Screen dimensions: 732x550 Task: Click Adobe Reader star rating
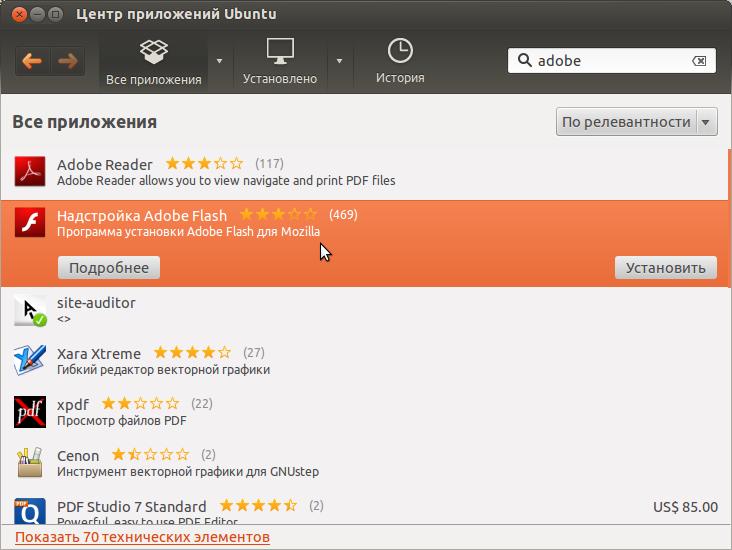pos(204,163)
